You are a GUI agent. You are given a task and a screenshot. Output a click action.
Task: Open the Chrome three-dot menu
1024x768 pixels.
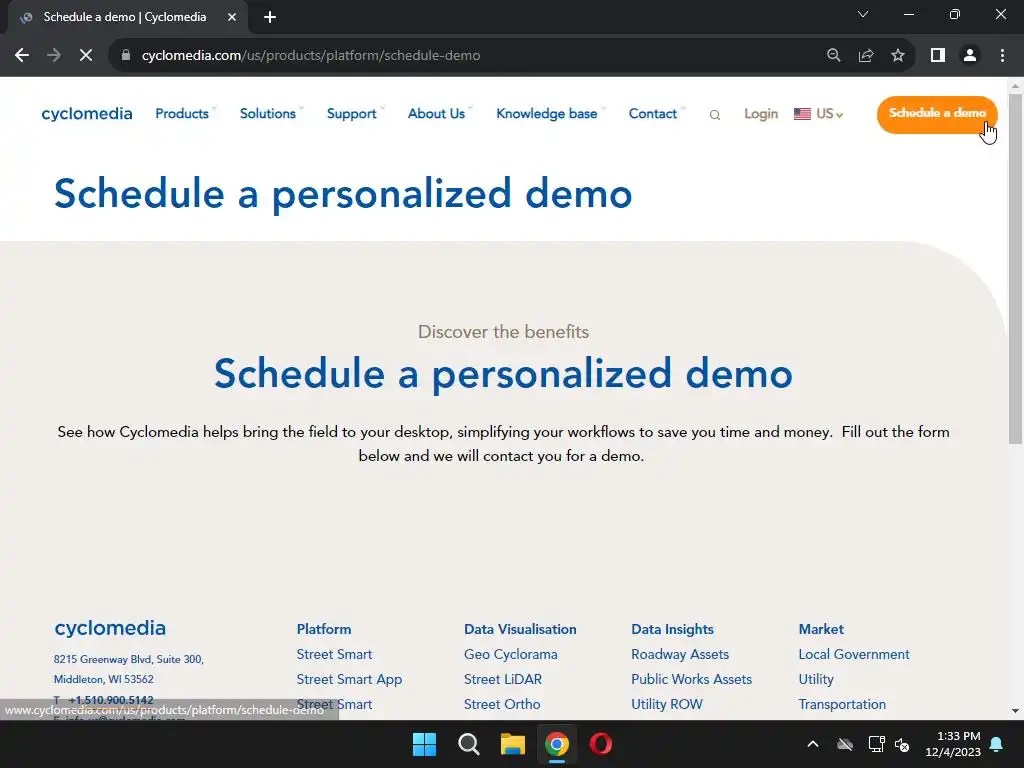click(1002, 56)
